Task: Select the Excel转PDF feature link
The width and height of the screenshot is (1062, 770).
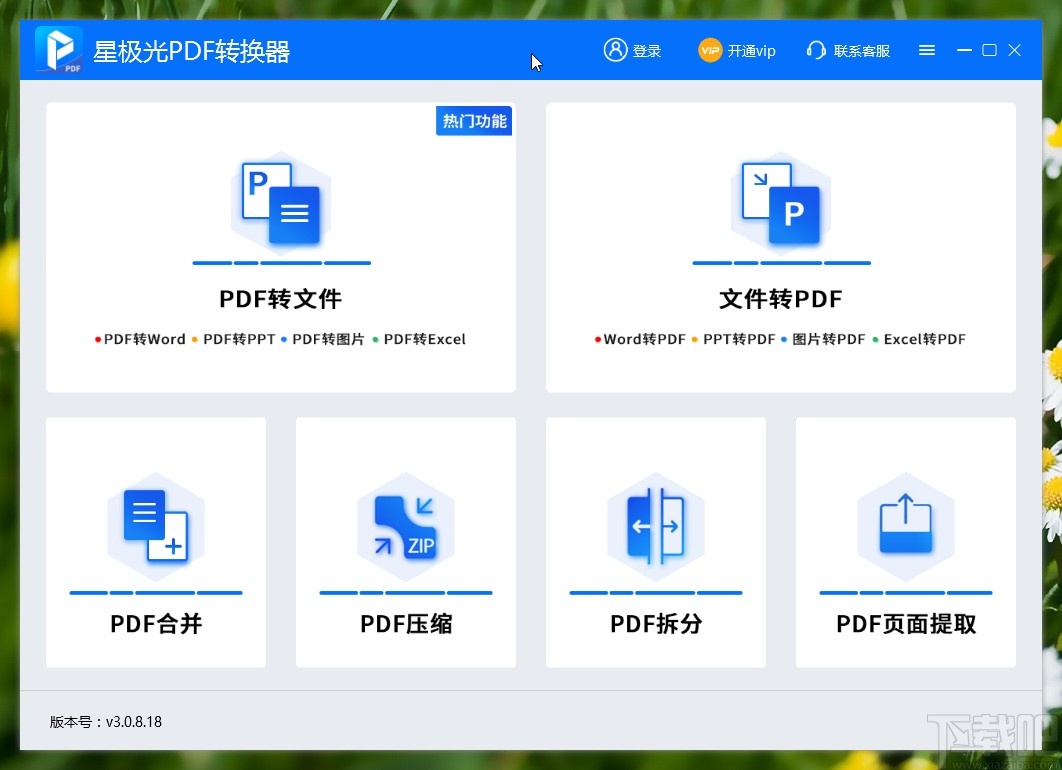Action: tap(926, 339)
